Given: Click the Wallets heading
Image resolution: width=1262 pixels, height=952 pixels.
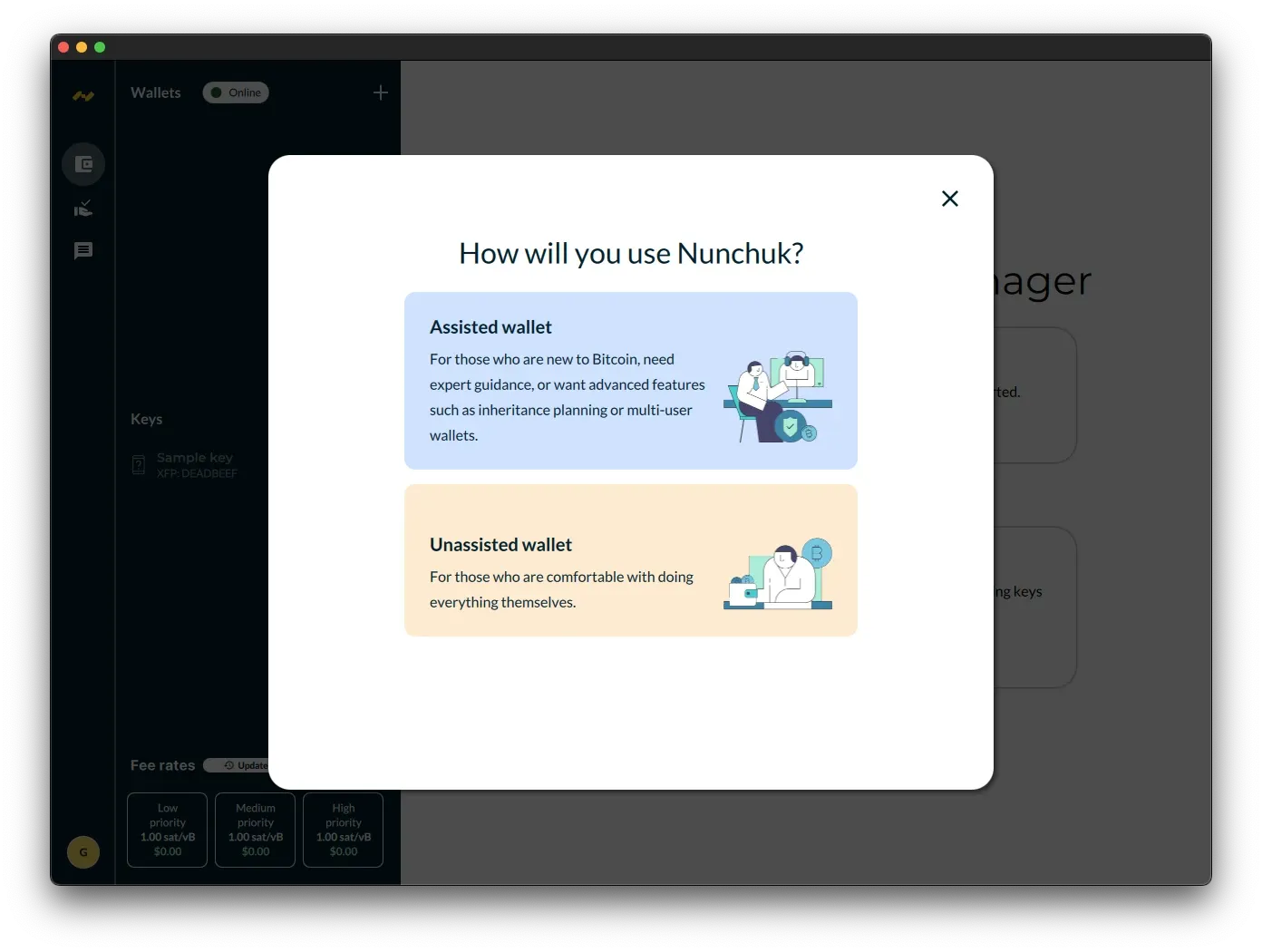Looking at the screenshot, I should [156, 92].
